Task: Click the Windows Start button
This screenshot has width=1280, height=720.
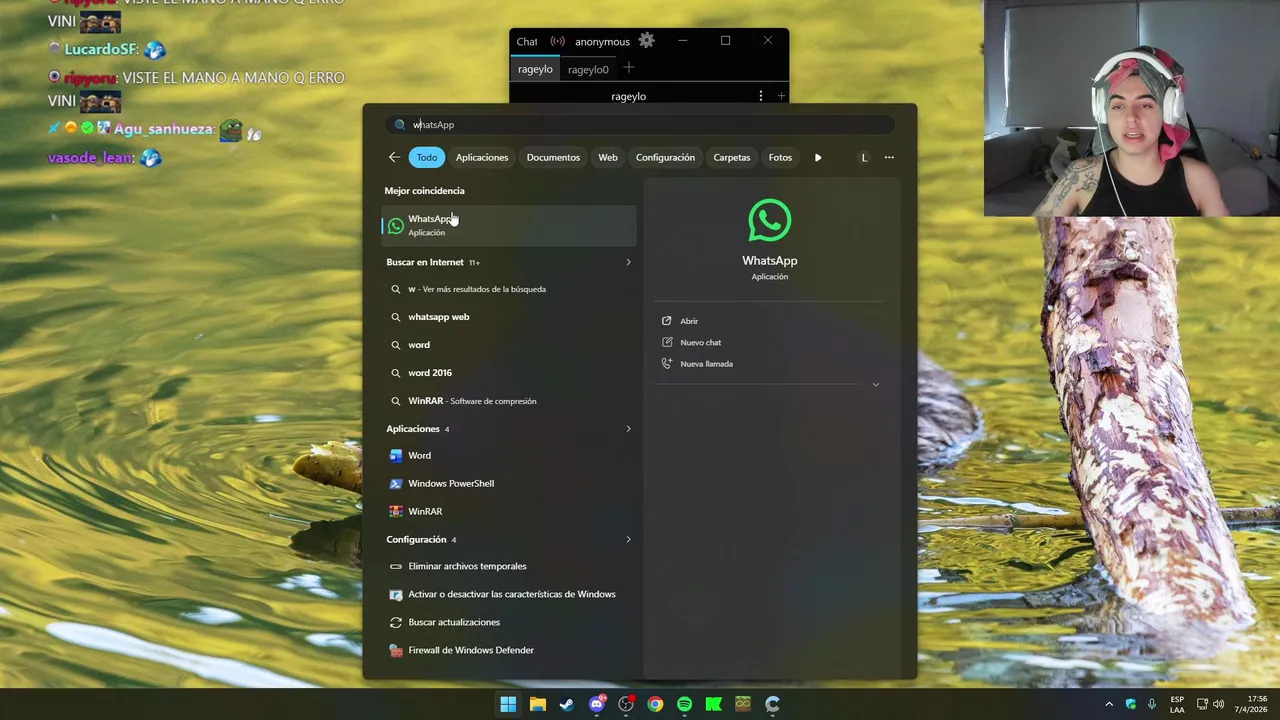Action: pyautogui.click(x=508, y=704)
